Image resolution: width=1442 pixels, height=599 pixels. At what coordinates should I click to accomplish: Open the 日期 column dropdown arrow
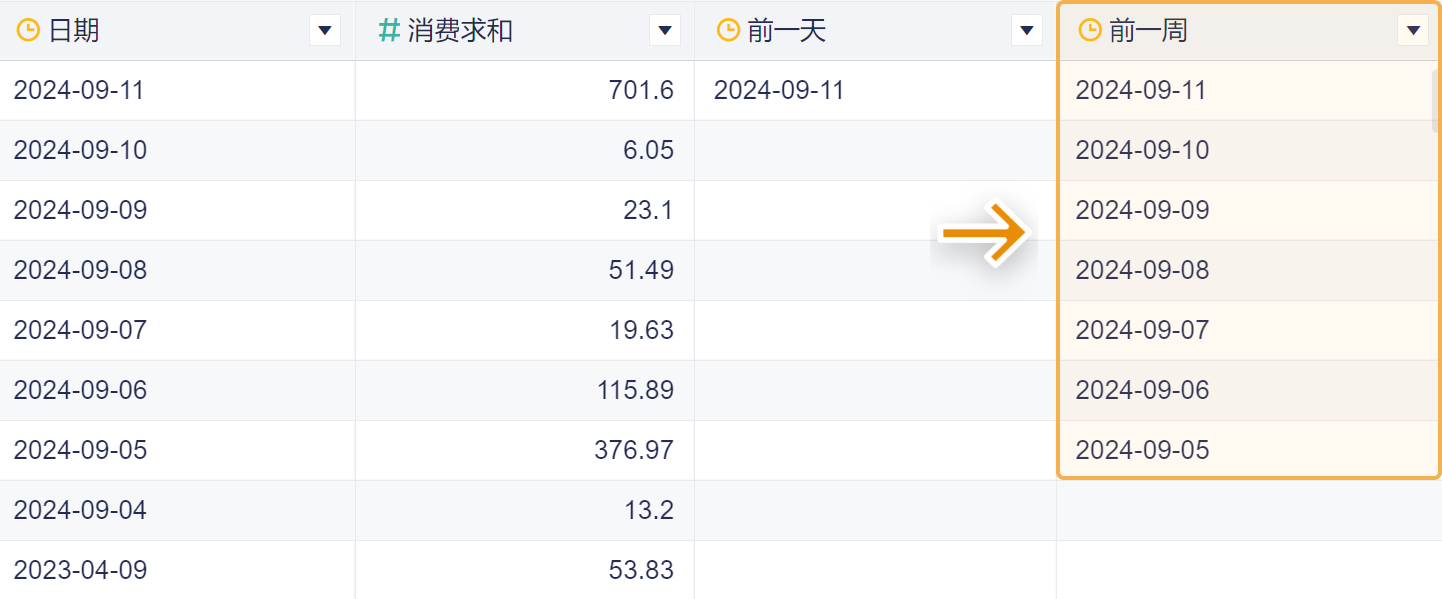coord(324,31)
